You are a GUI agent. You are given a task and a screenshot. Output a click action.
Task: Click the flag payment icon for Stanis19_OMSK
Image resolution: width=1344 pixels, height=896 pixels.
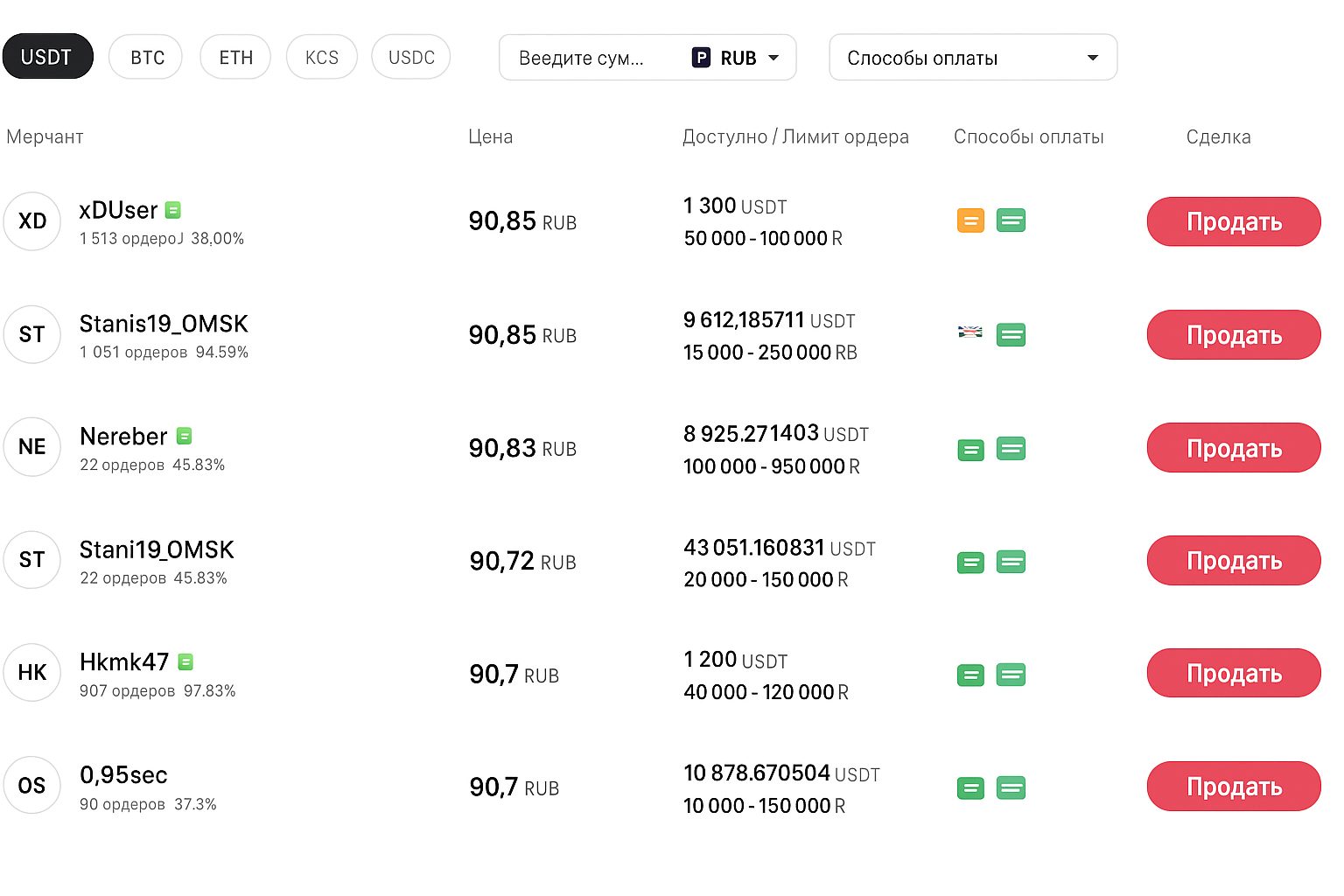click(x=969, y=332)
